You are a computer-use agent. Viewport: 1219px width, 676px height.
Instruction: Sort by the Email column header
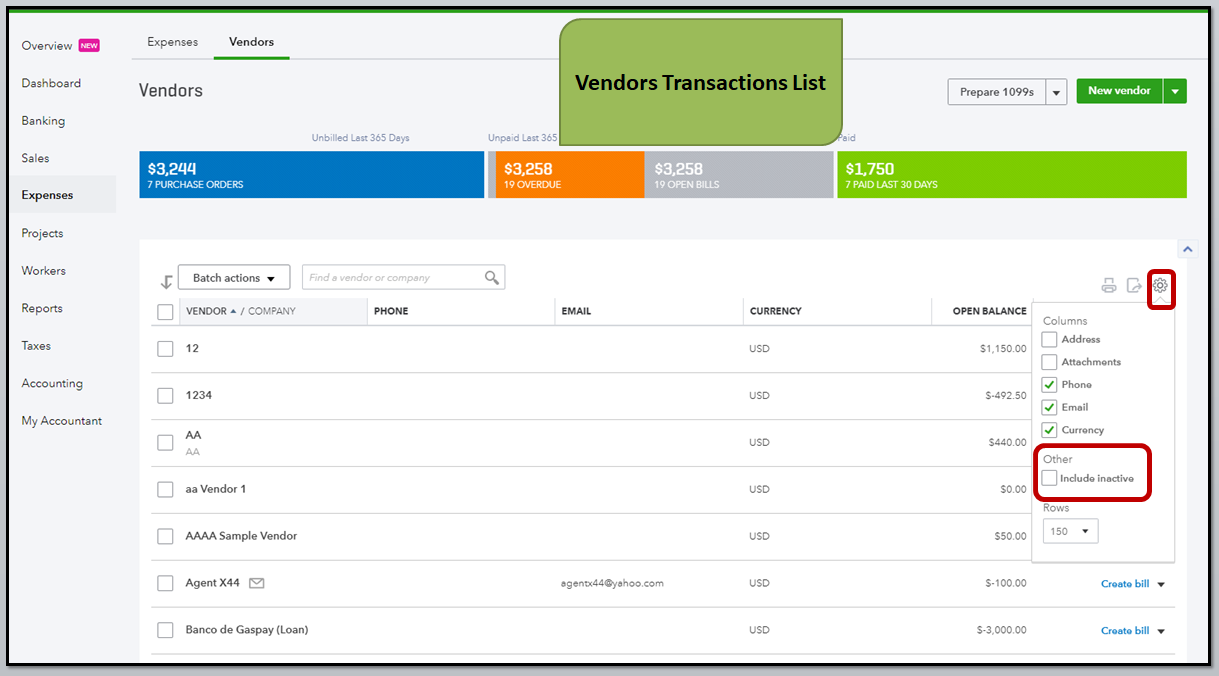[x=576, y=311]
